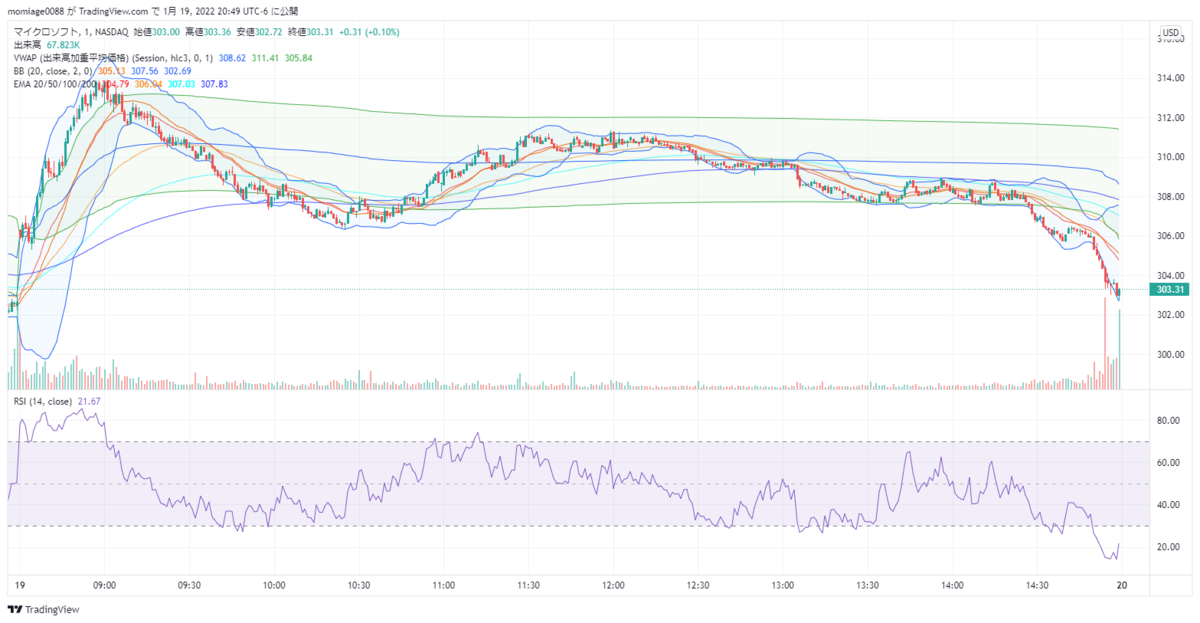This screenshot has width=1200, height=623.
Task: Click the 14:30 time axis label
Action: tap(1038, 586)
